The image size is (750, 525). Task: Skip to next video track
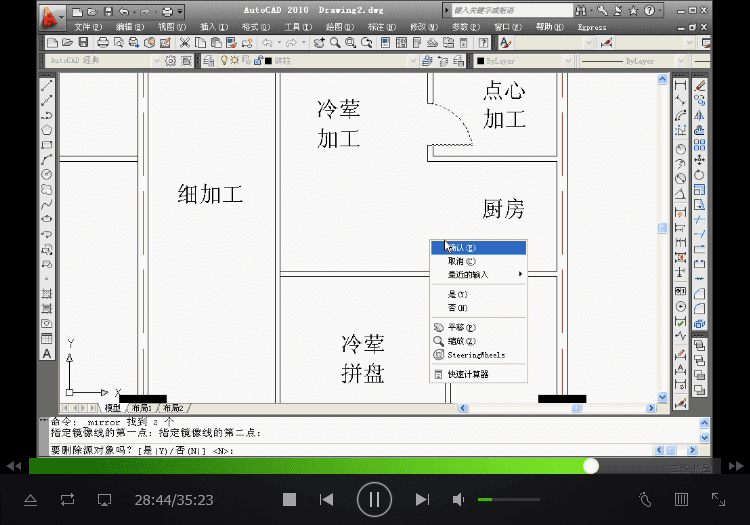[422, 500]
